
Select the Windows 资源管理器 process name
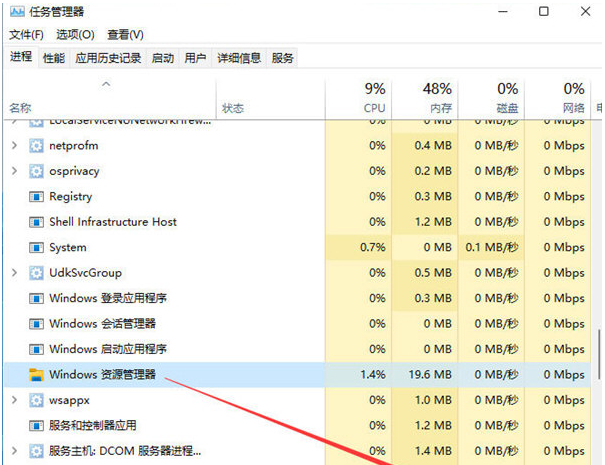tap(102, 375)
